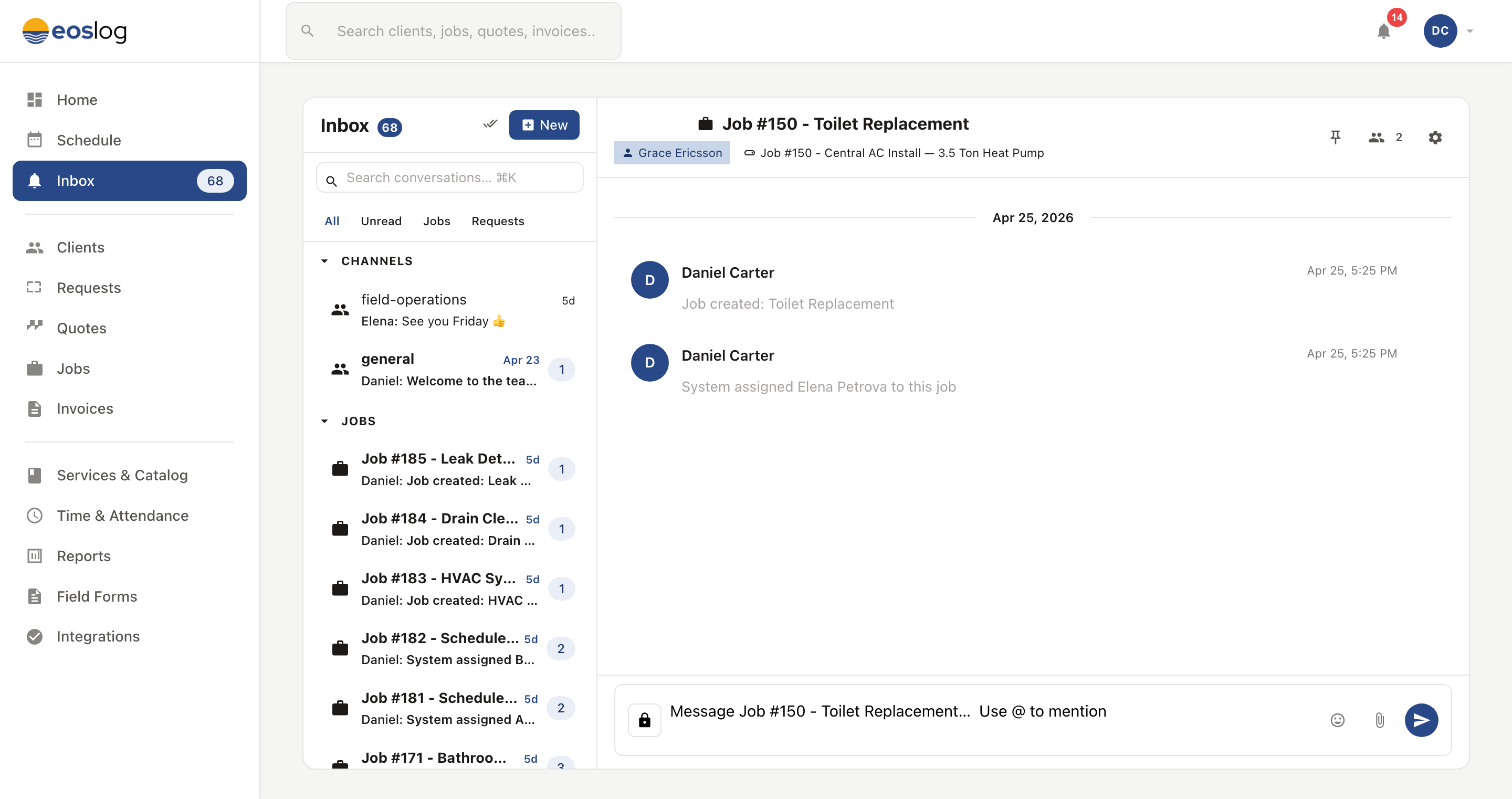The height and width of the screenshot is (799, 1512).
Task: Open linked Job #150 - Central AC Install link
Action: coord(894,153)
